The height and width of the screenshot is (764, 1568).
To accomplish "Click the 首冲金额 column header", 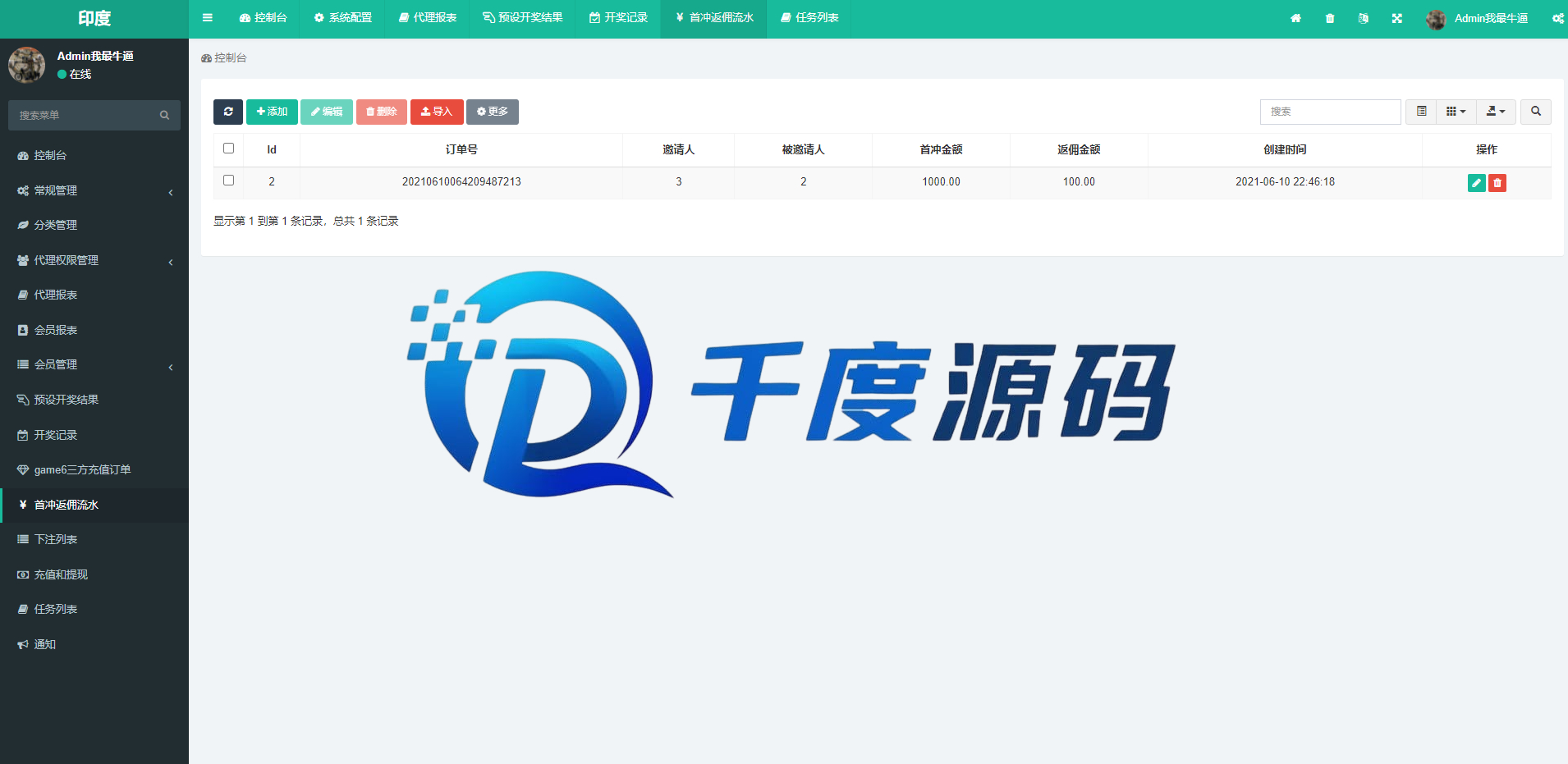I will pos(941,149).
